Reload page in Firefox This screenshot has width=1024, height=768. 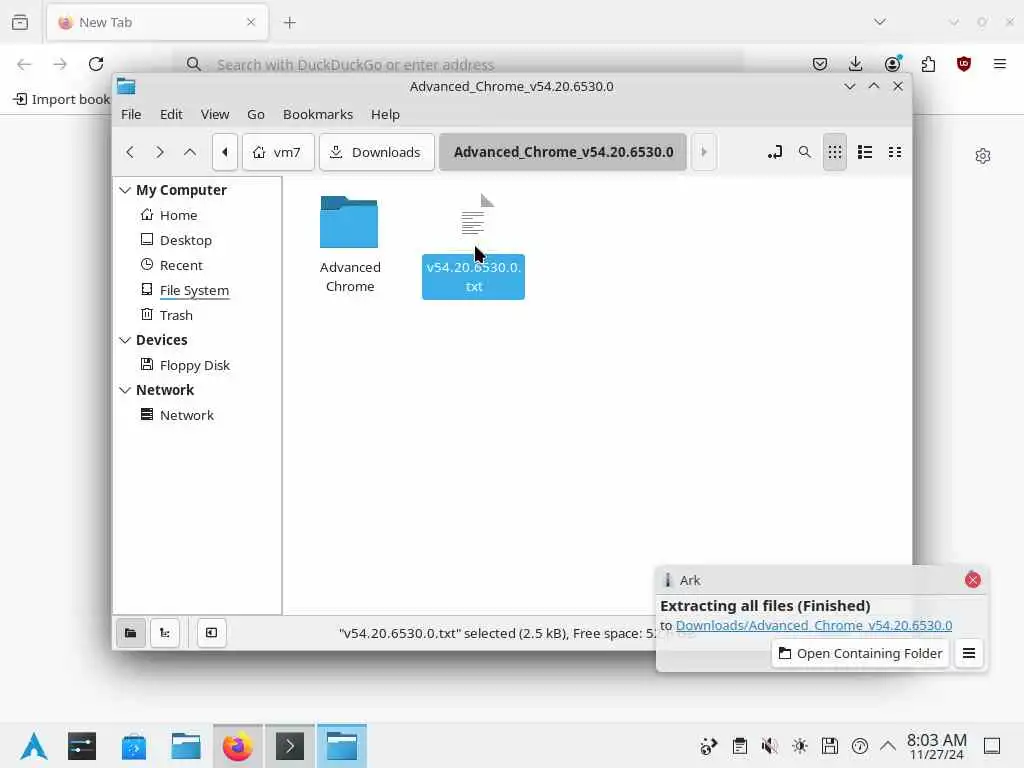tap(96, 64)
